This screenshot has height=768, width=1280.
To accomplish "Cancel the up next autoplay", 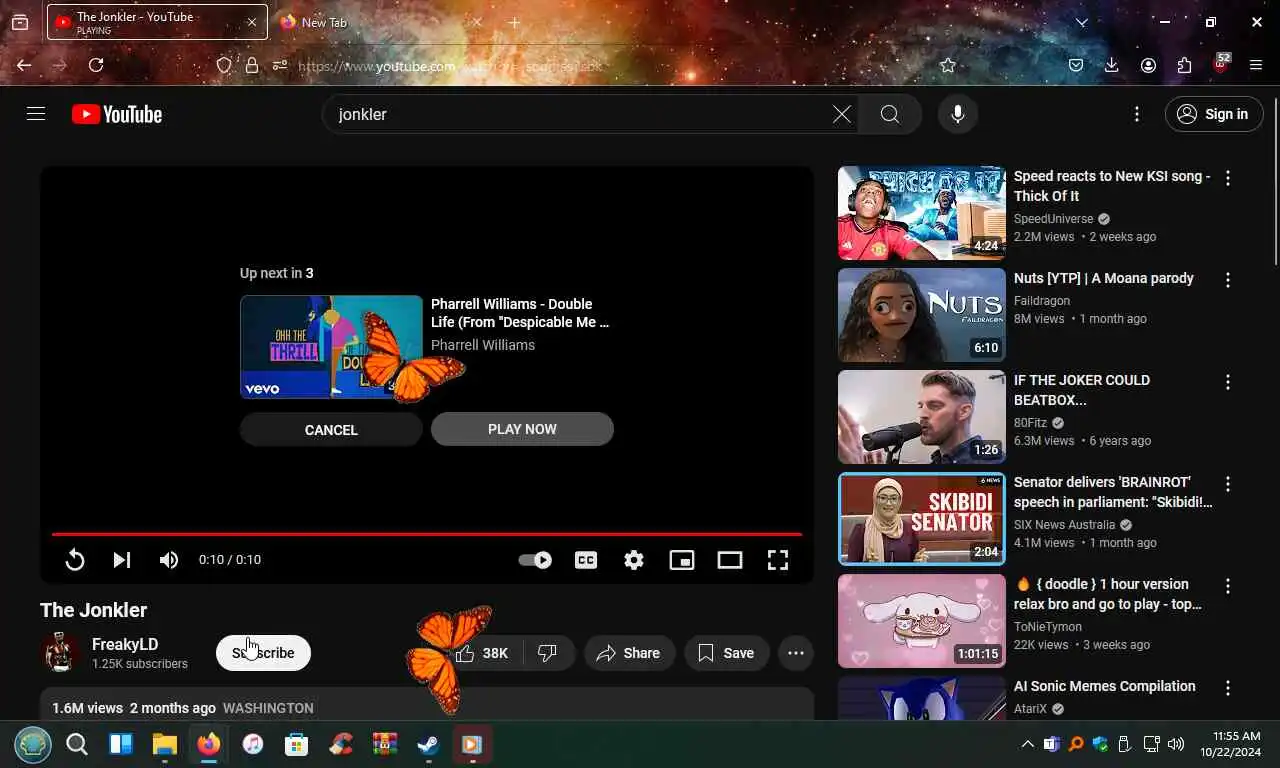I will 331,430.
